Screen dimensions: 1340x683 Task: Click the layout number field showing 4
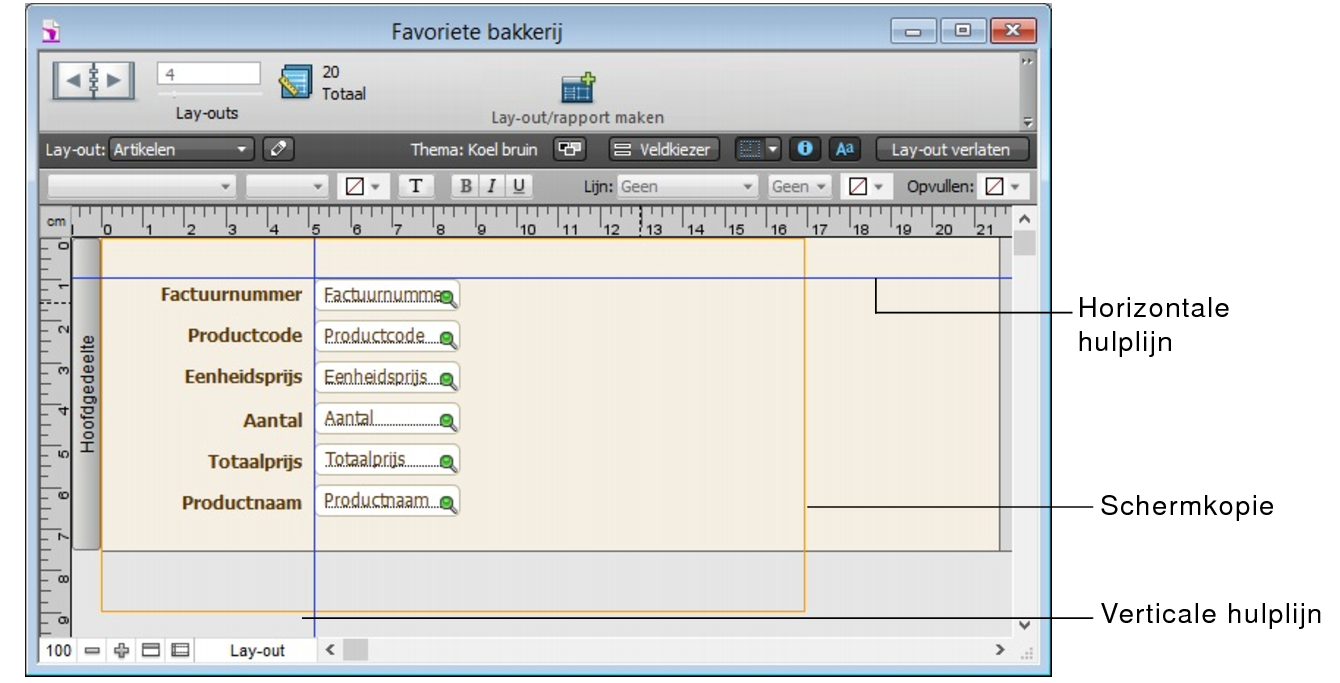click(208, 73)
